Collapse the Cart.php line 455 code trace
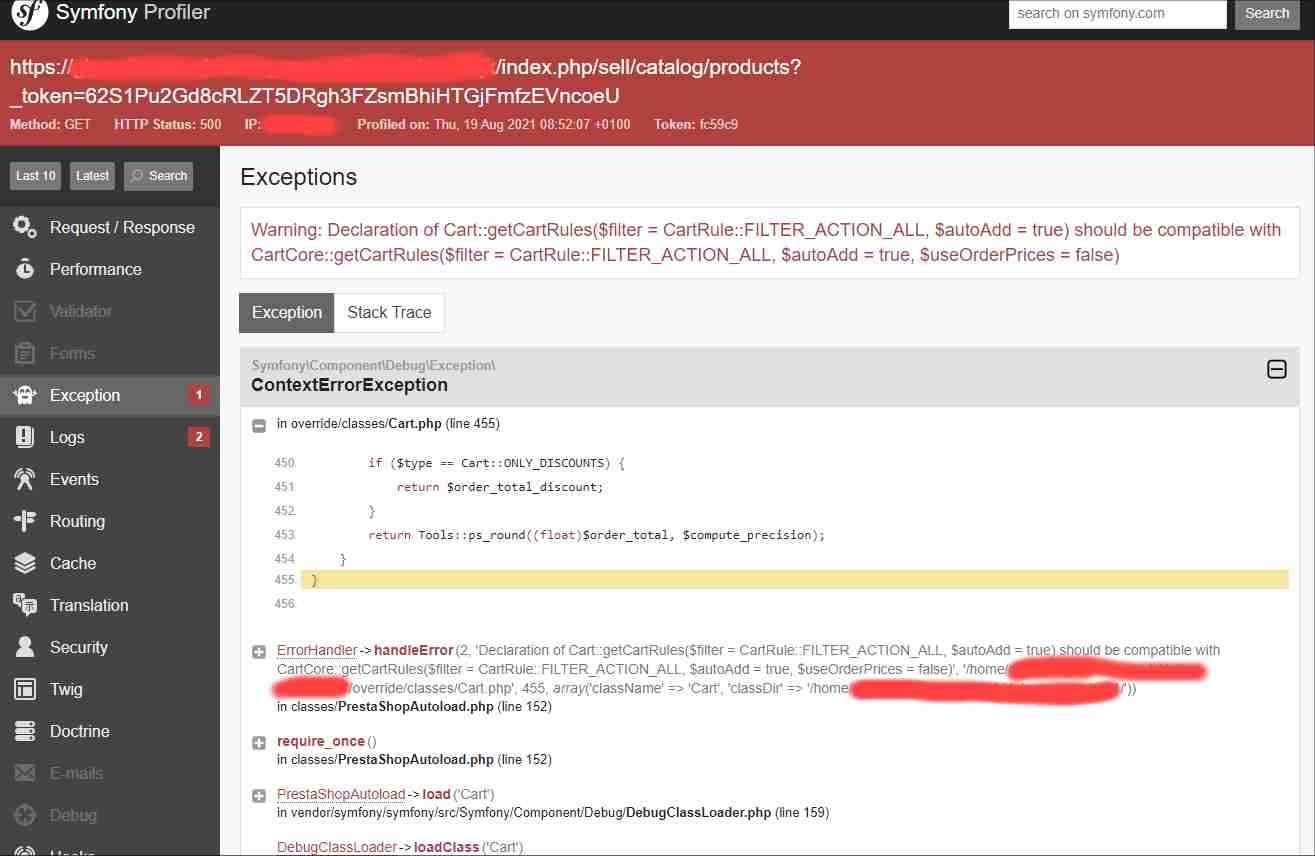 (x=259, y=425)
